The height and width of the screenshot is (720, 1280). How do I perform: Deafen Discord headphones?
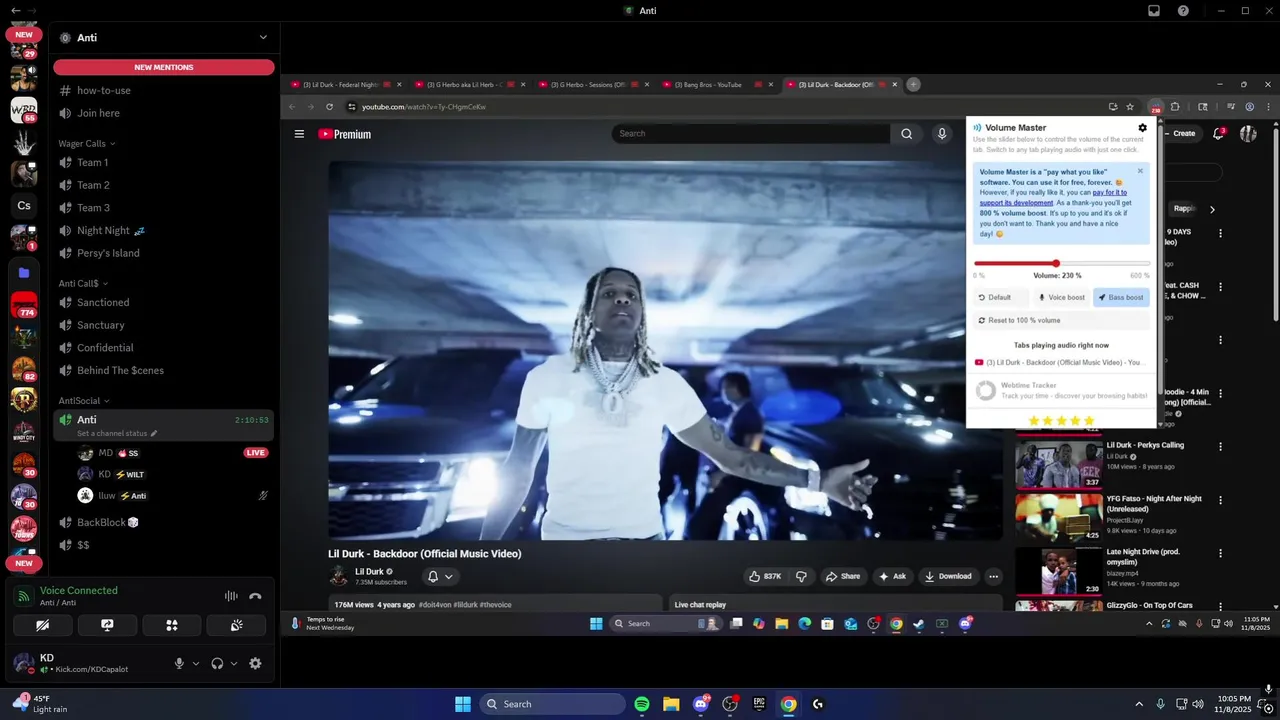pos(217,663)
